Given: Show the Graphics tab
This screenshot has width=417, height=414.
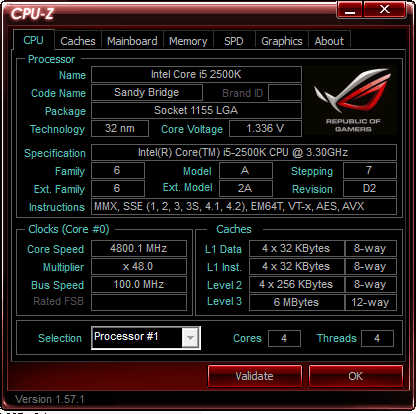Looking at the screenshot, I should pyautogui.click(x=282, y=41).
